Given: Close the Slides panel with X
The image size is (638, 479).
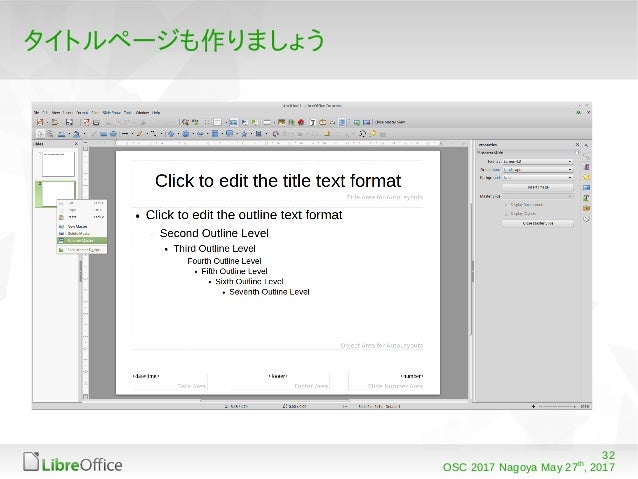Looking at the screenshot, I should click(x=76, y=144).
